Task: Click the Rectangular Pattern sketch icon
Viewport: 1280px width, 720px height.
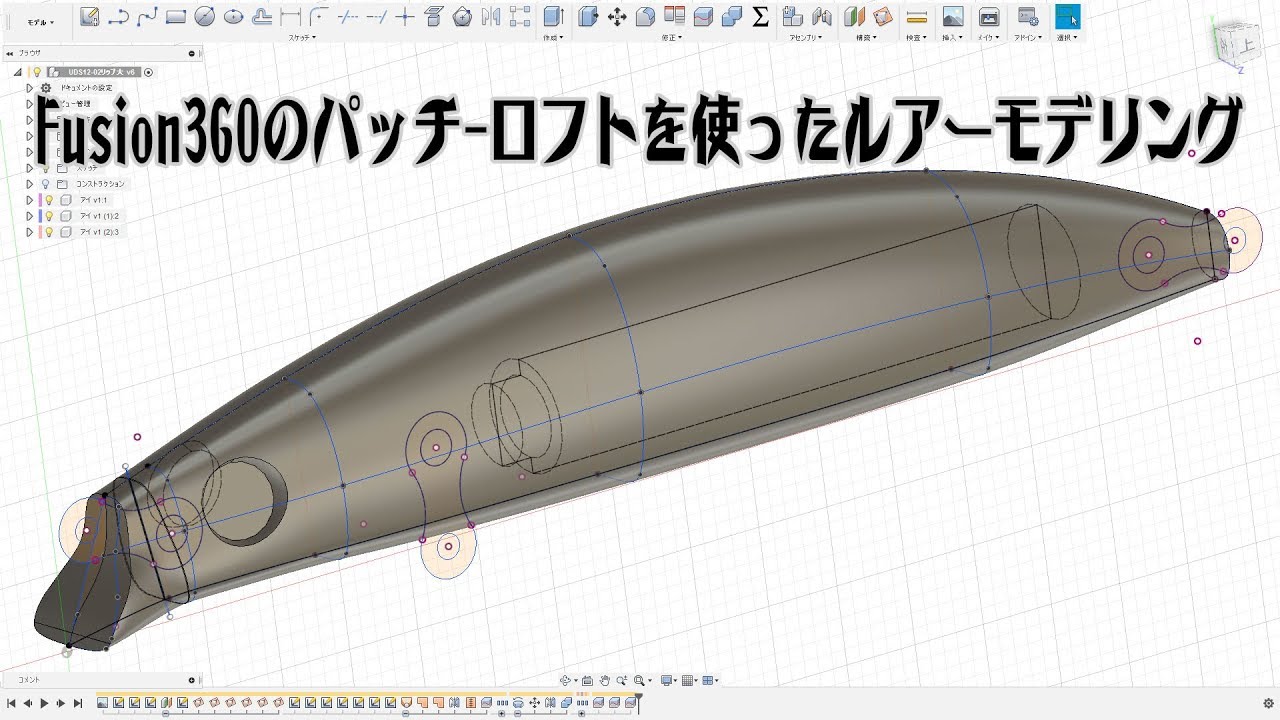Action: [x=520, y=16]
